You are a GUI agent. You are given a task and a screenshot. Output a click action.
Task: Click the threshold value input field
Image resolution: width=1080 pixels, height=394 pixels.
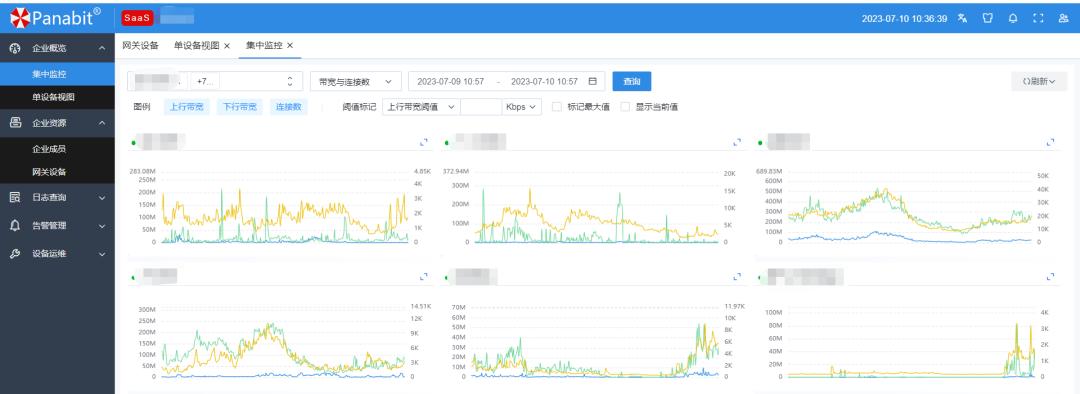(481, 107)
